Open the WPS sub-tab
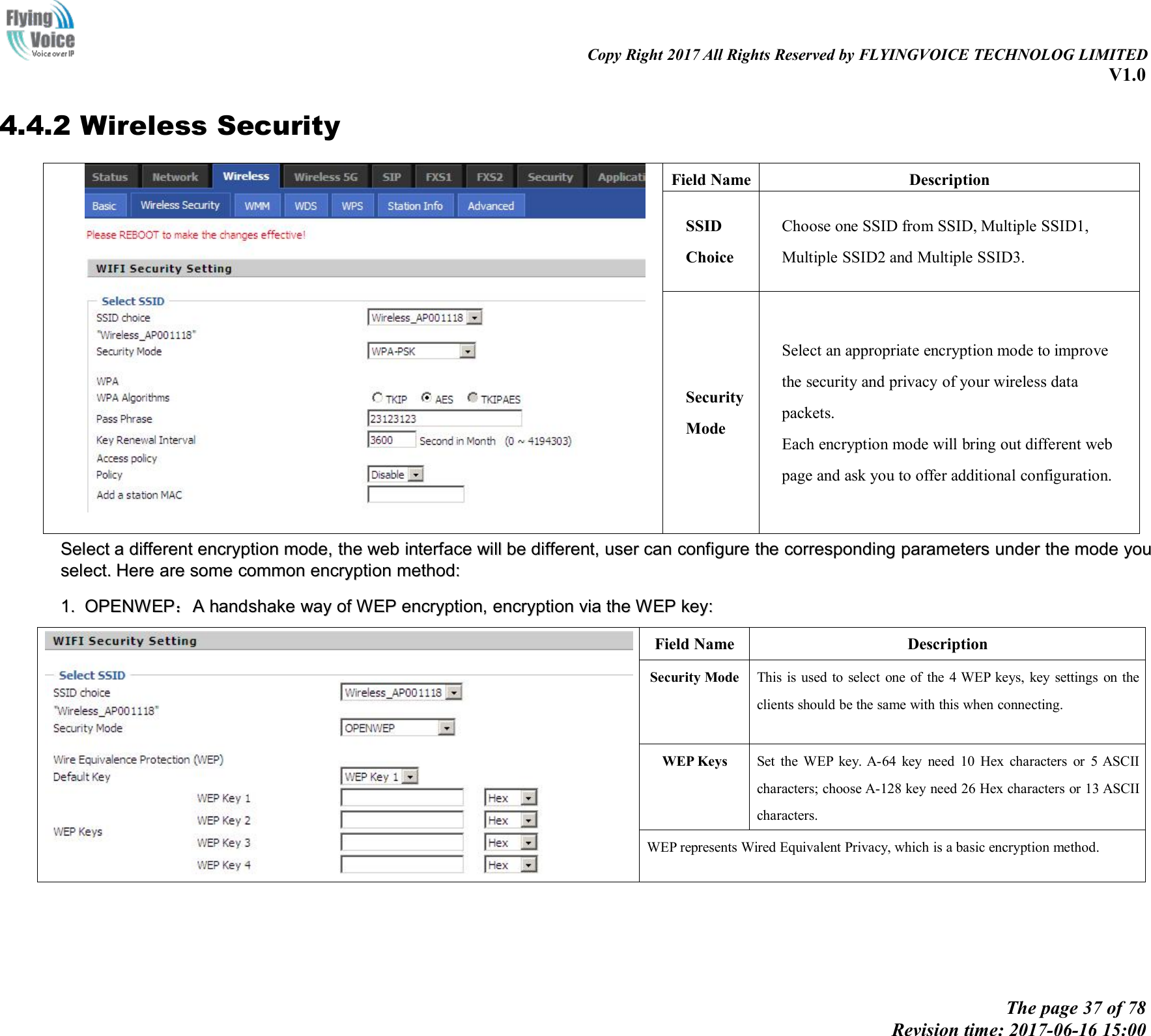Viewport: 1151px width, 1036px height. point(351,205)
